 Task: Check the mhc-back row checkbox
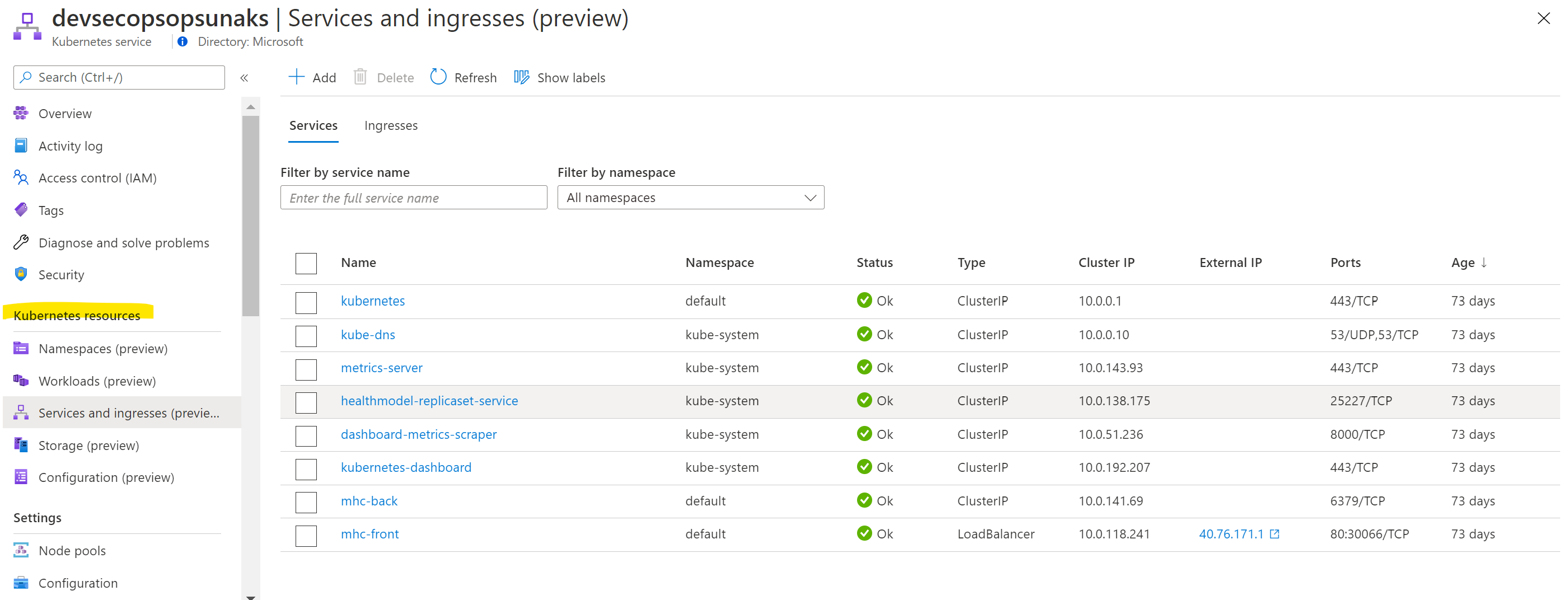[306, 502]
